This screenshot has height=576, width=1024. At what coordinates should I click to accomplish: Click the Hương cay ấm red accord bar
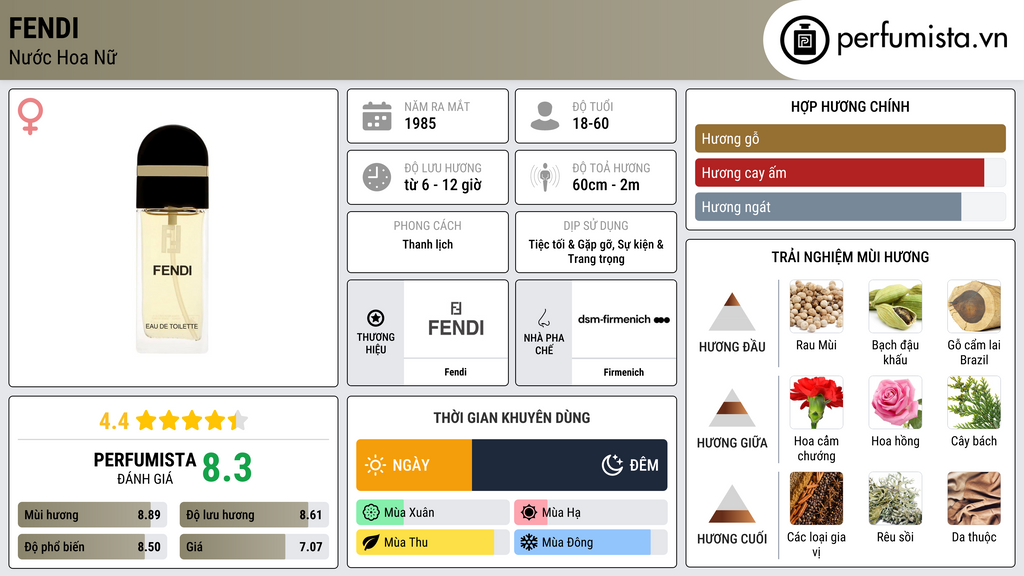[850, 172]
